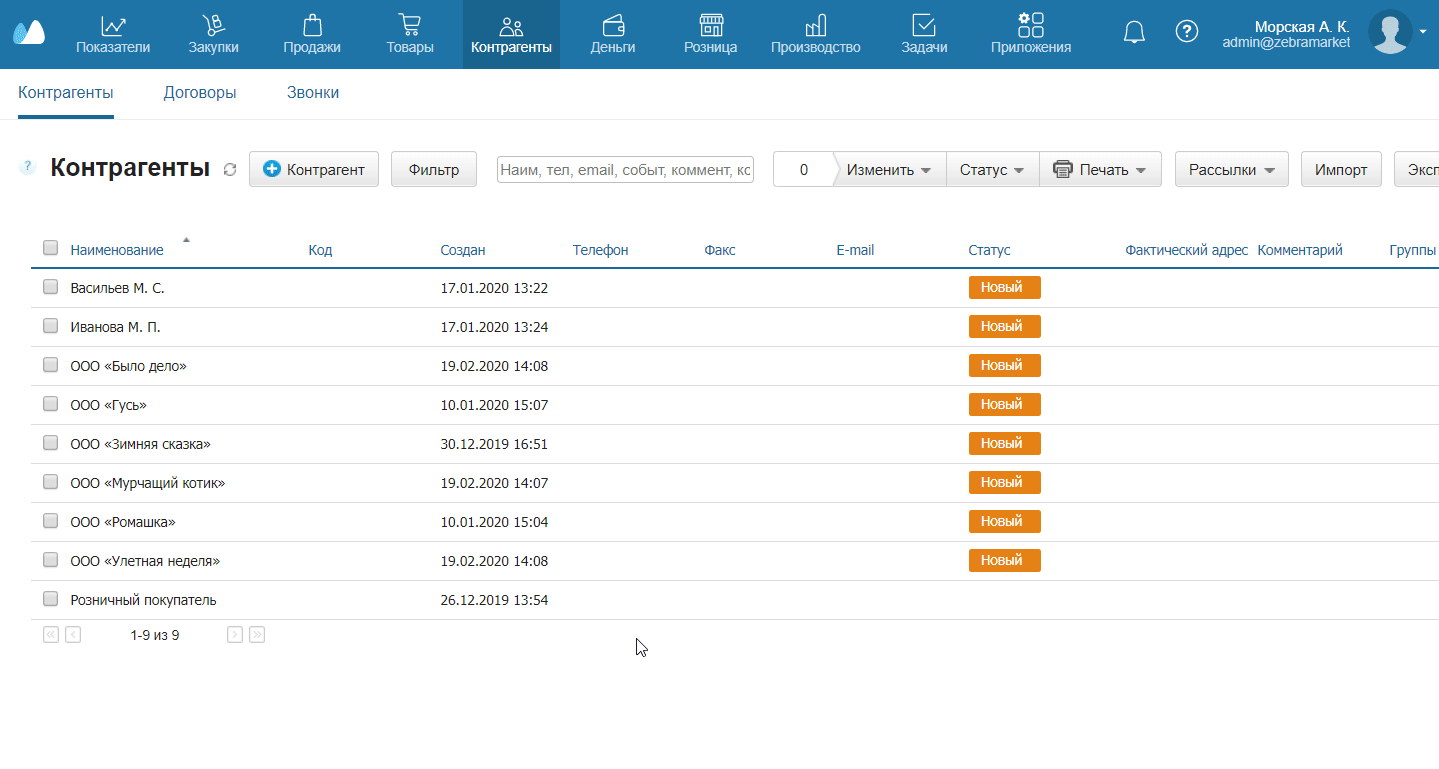This screenshot has width=1439, height=769.
Task: Expand the Рассылки dropdown
Action: tap(1231, 170)
